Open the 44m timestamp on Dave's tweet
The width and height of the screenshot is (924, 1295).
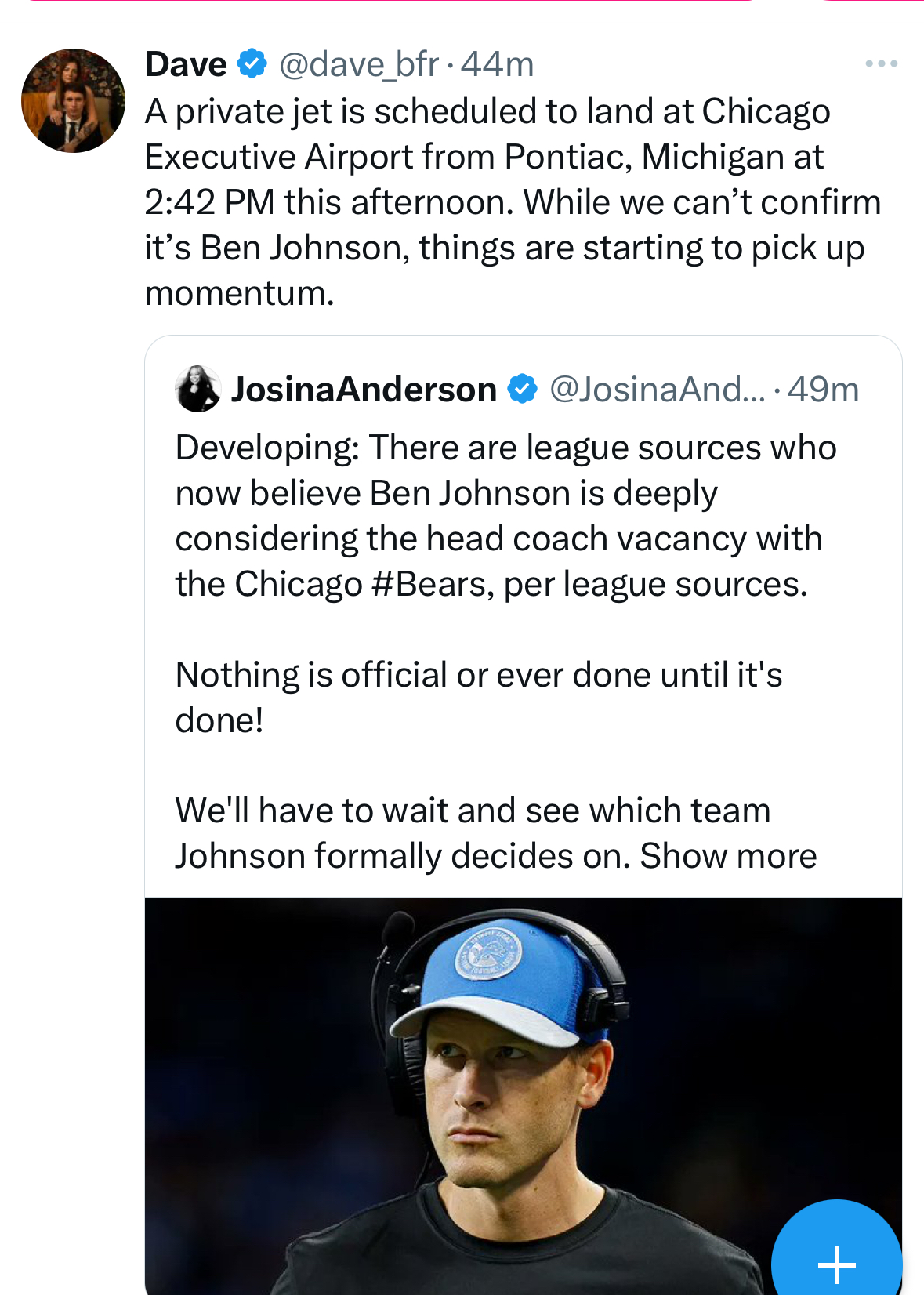tap(497, 63)
